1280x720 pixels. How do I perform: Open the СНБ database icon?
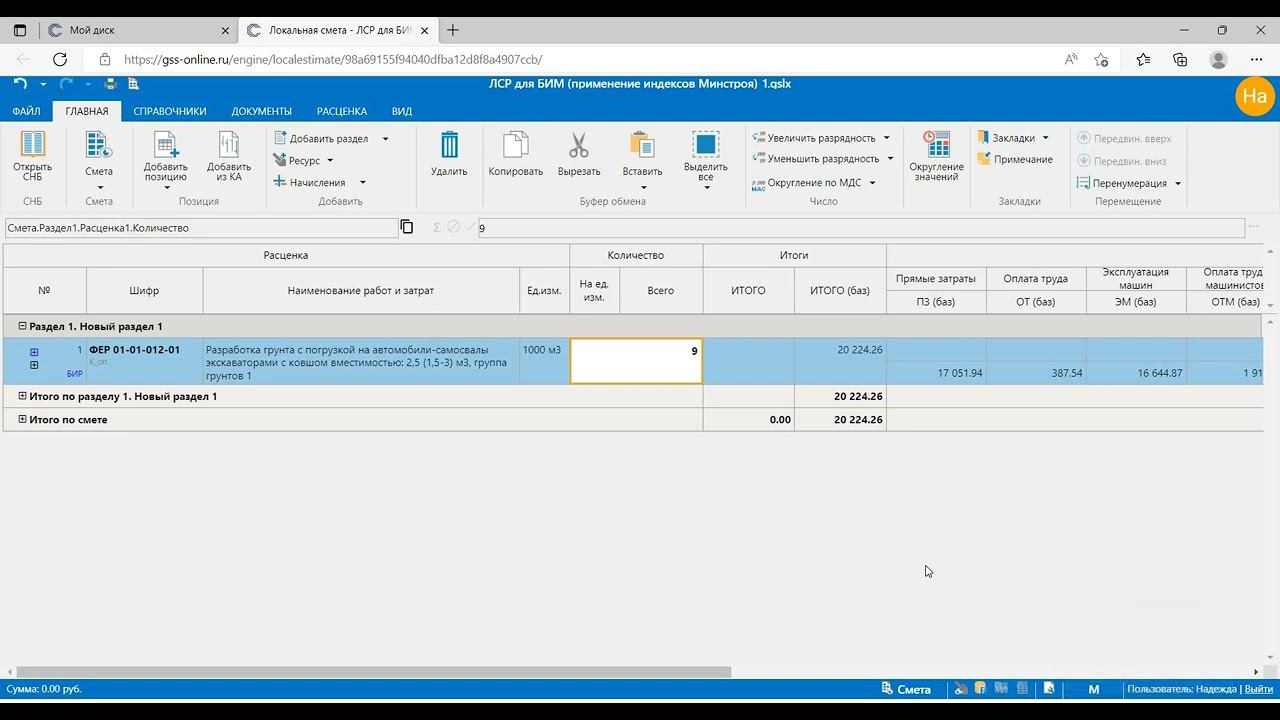[x=33, y=145]
